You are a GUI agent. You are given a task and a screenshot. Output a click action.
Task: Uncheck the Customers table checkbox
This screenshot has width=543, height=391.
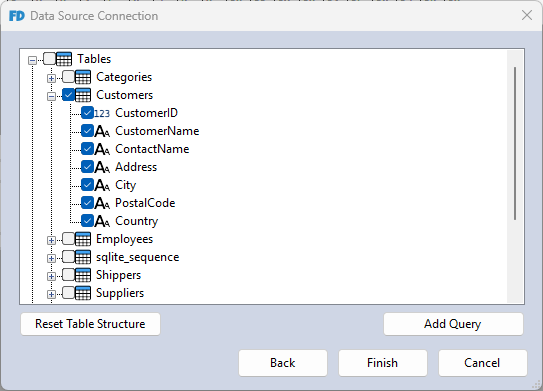(x=68, y=95)
